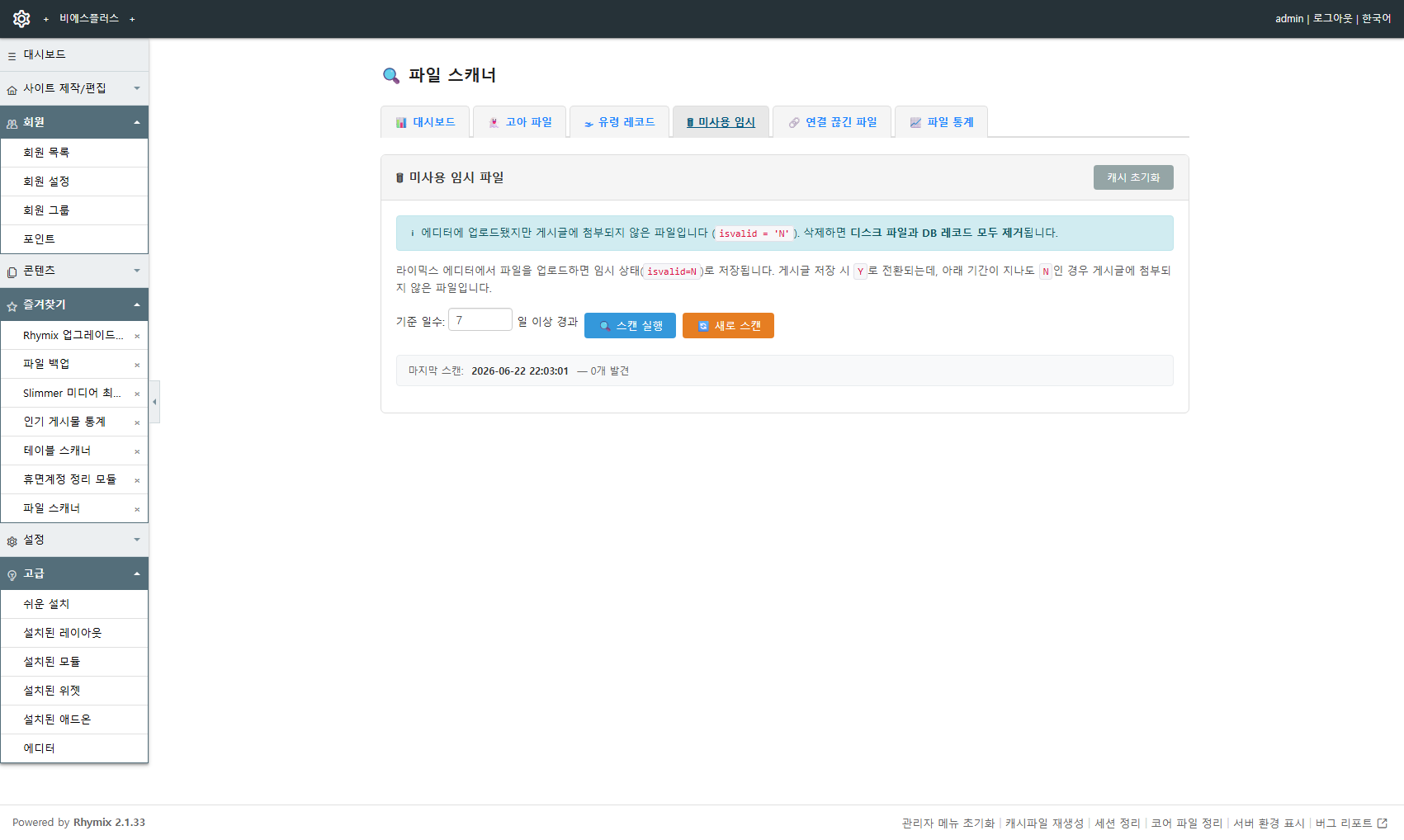Expand the 사이트 제작/편집 menu arrow
The image size is (1404, 840).
pos(137,88)
